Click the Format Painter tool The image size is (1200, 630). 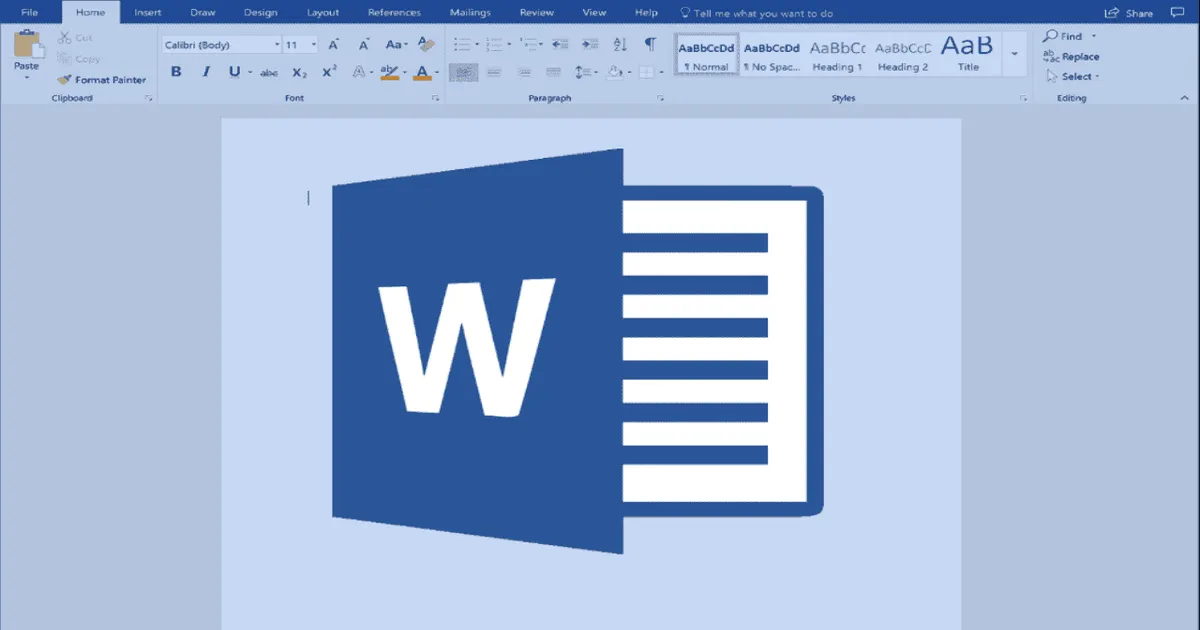pyautogui.click(x=100, y=79)
